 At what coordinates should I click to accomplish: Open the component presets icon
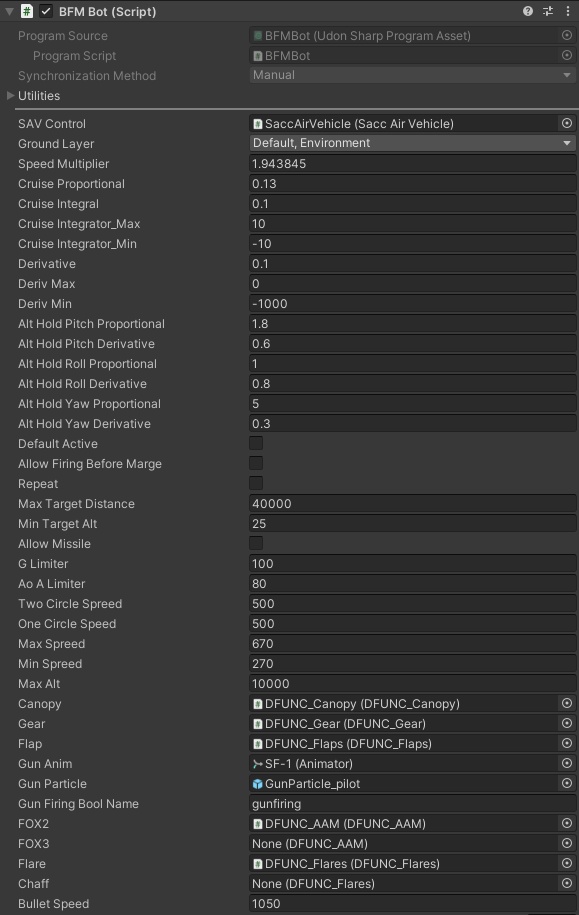[548, 11]
